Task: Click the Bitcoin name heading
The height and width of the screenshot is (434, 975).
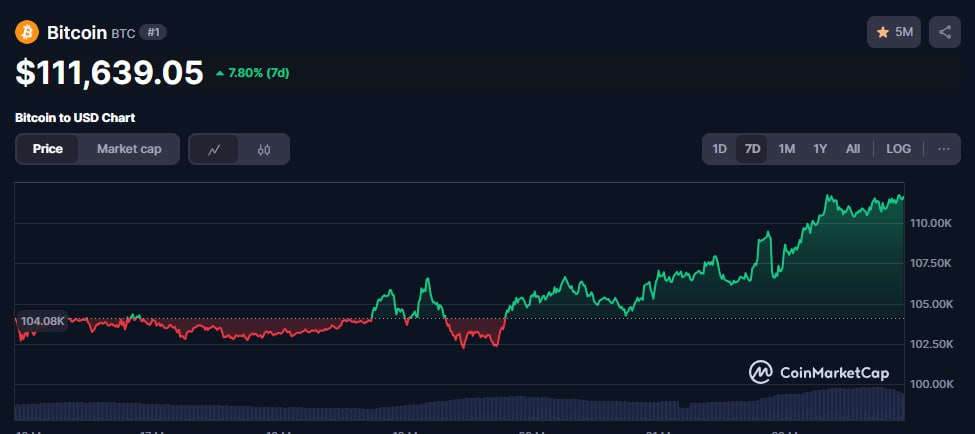Action: pyautogui.click(x=77, y=33)
